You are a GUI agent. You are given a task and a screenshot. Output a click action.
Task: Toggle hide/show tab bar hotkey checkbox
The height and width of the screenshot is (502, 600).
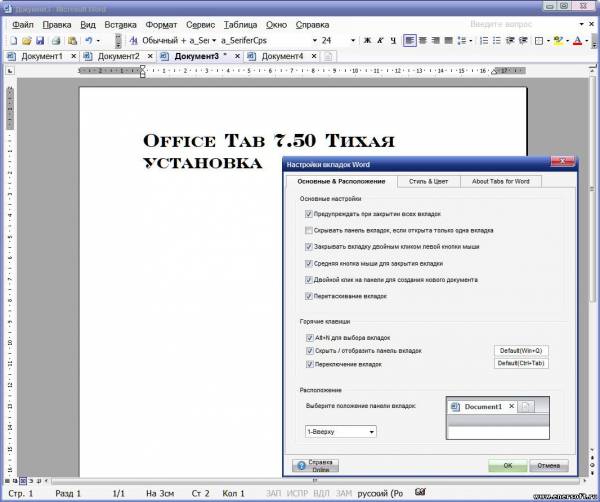tap(310, 351)
